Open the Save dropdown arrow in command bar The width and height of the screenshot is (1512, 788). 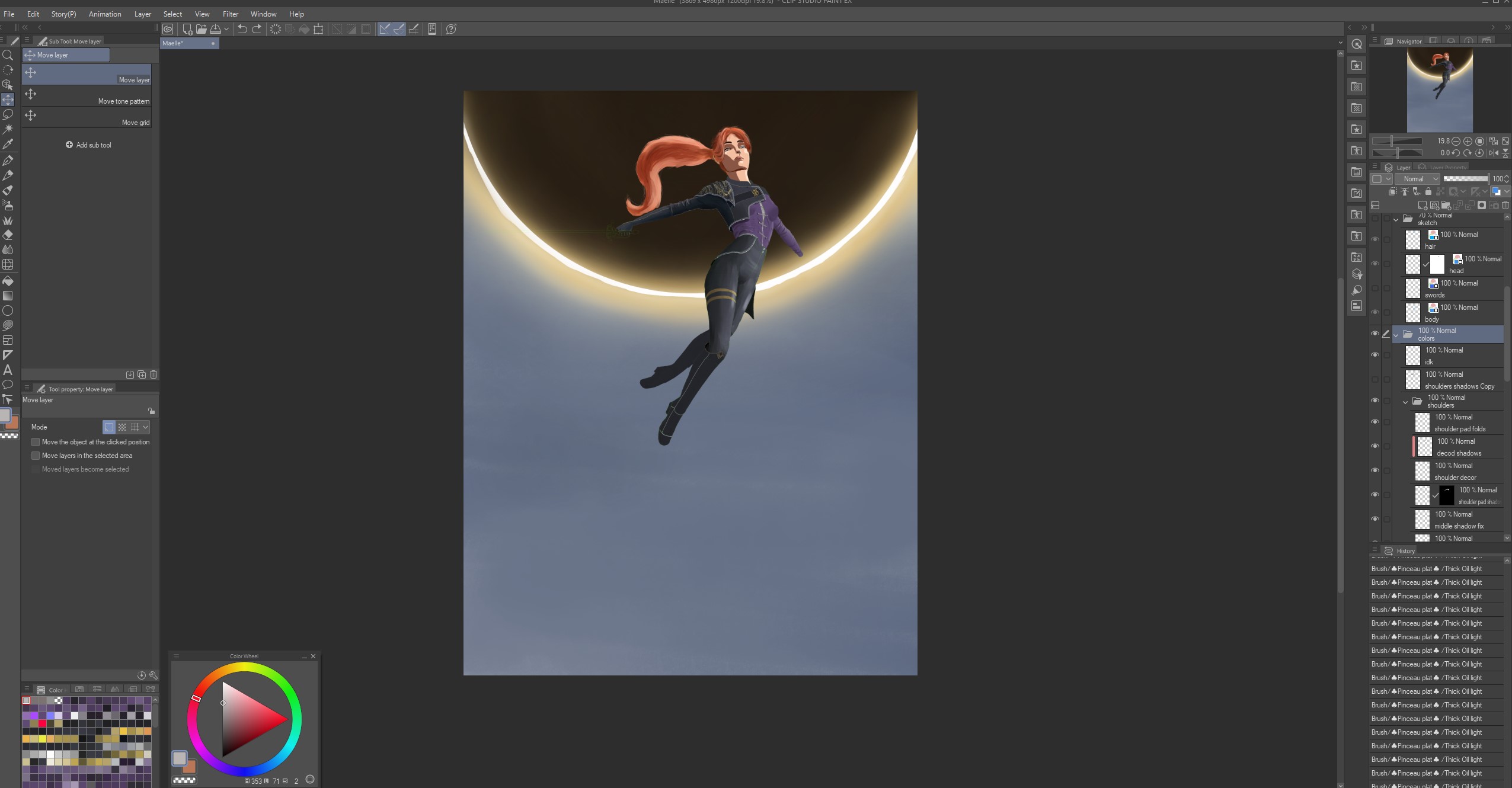click(x=226, y=29)
